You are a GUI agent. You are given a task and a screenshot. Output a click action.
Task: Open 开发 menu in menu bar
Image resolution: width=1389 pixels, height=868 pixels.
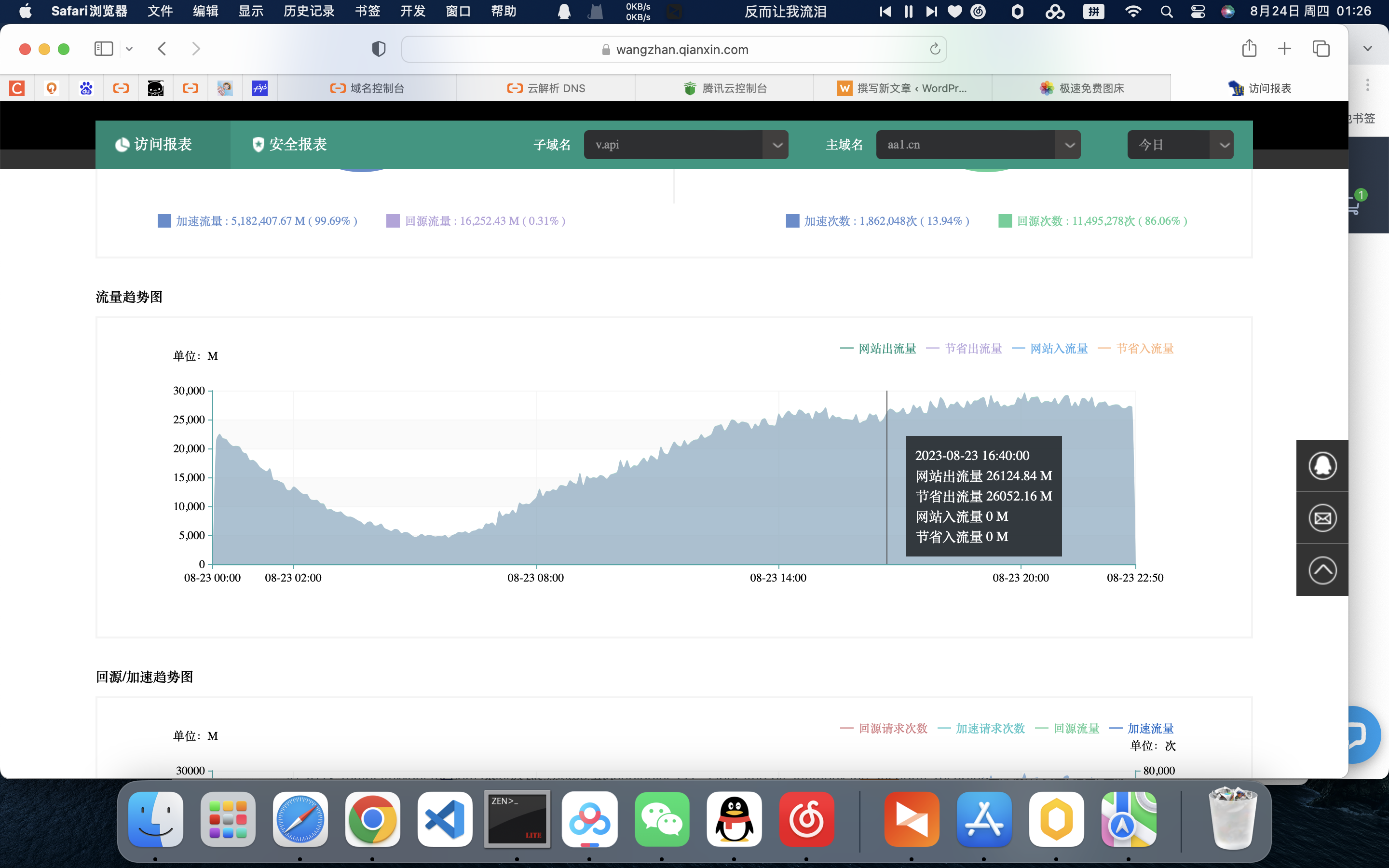click(x=413, y=12)
